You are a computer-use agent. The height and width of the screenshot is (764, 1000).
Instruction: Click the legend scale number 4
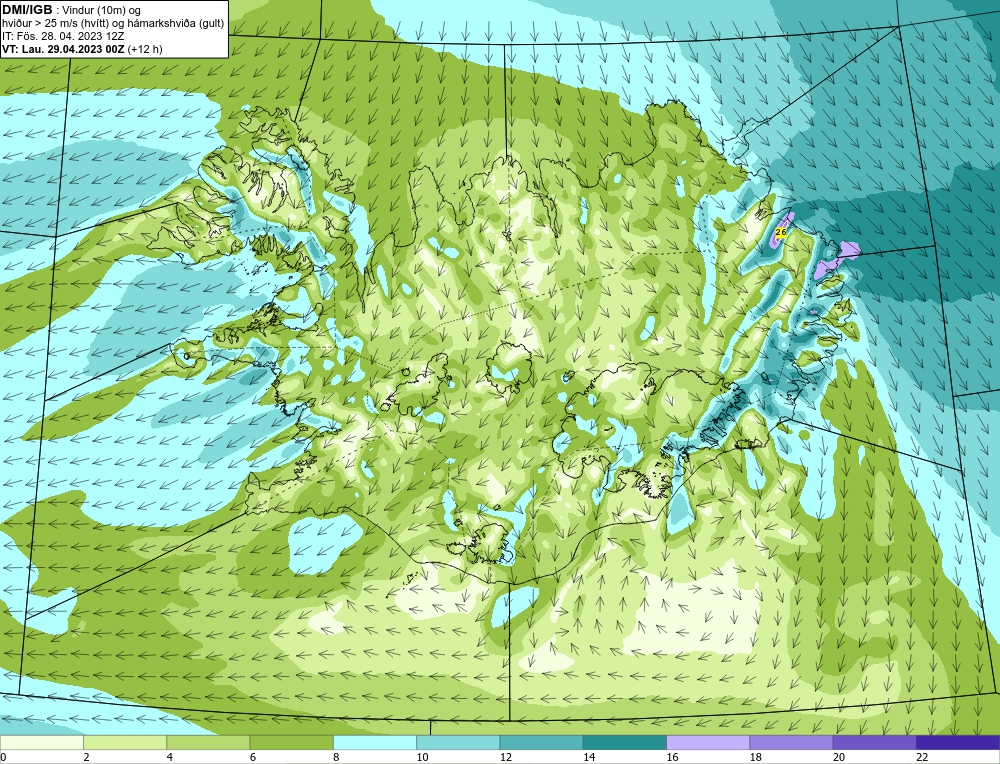click(170, 757)
